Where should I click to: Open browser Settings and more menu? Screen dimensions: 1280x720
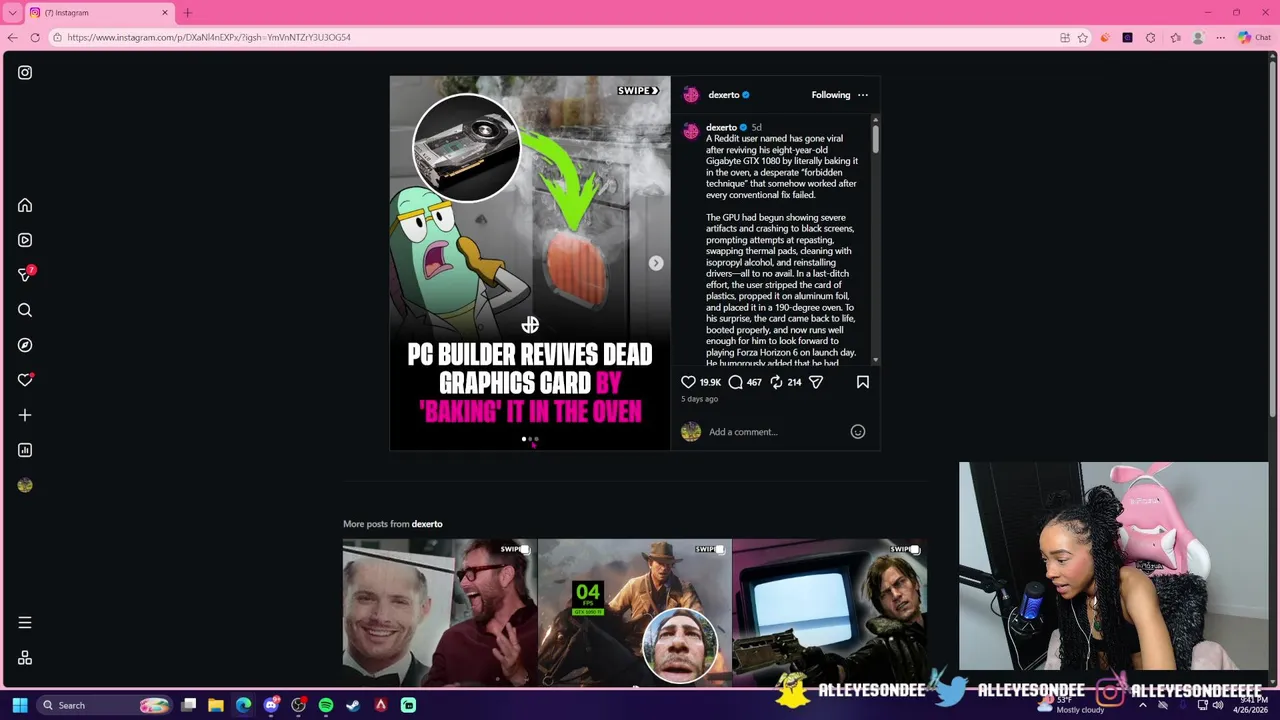point(1221,38)
